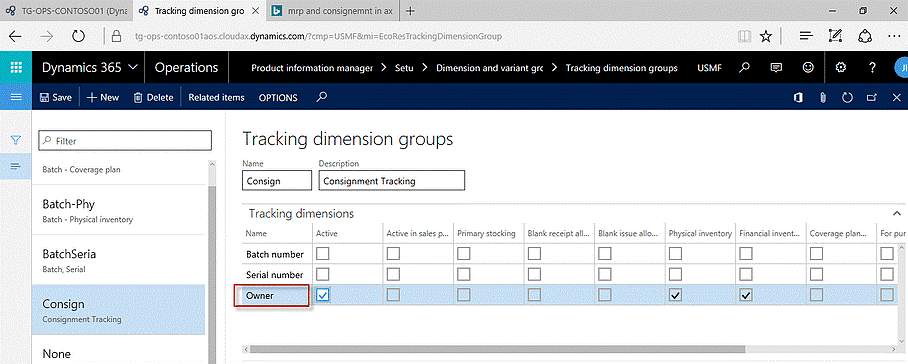Select BatchSeria group in list

coord(118,260)
